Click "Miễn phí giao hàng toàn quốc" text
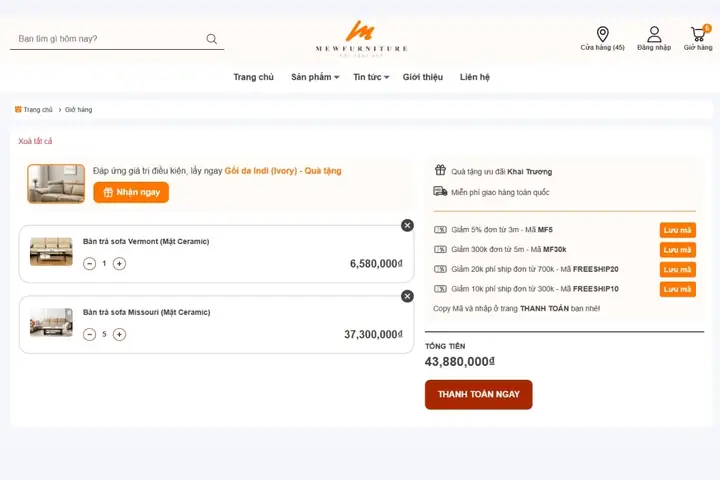The width and height of the screenshot is (720, 480). pos(500,192)
